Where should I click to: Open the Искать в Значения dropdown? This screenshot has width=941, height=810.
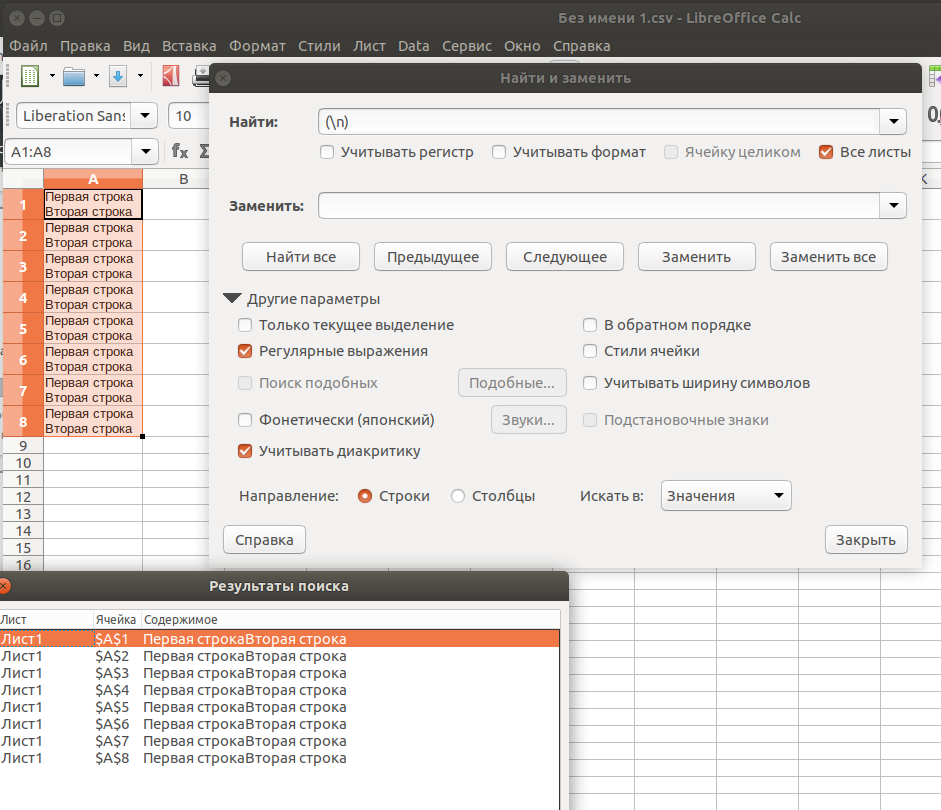[x=726, y=496]
